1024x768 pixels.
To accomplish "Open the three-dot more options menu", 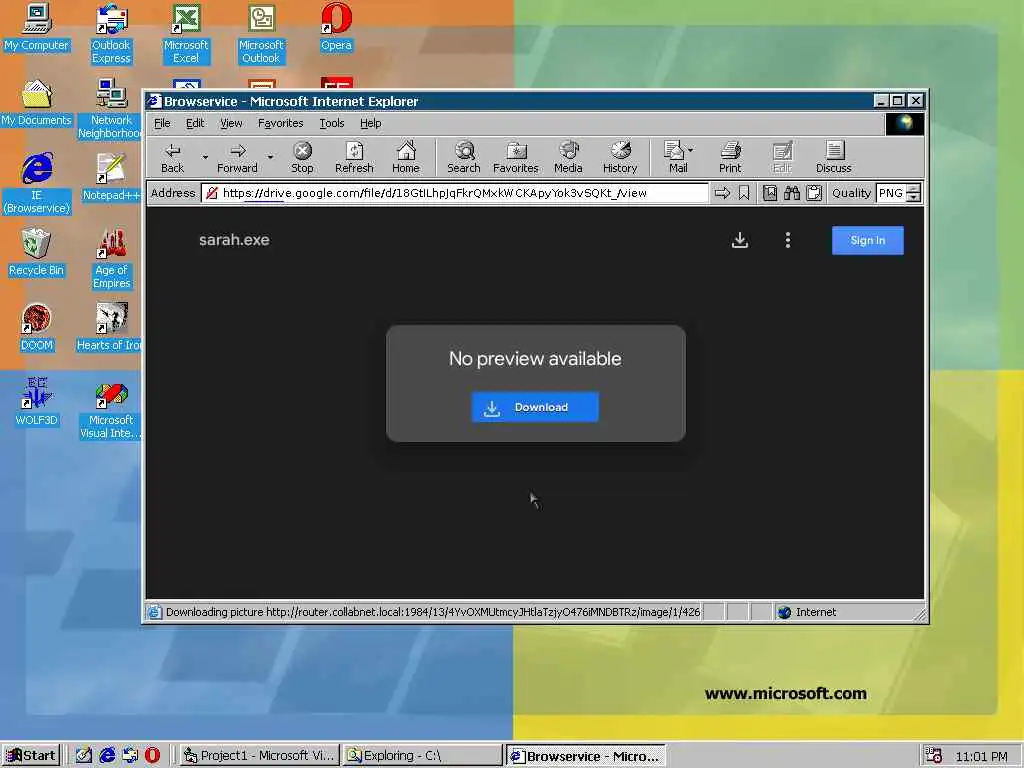I will (788, 240).
